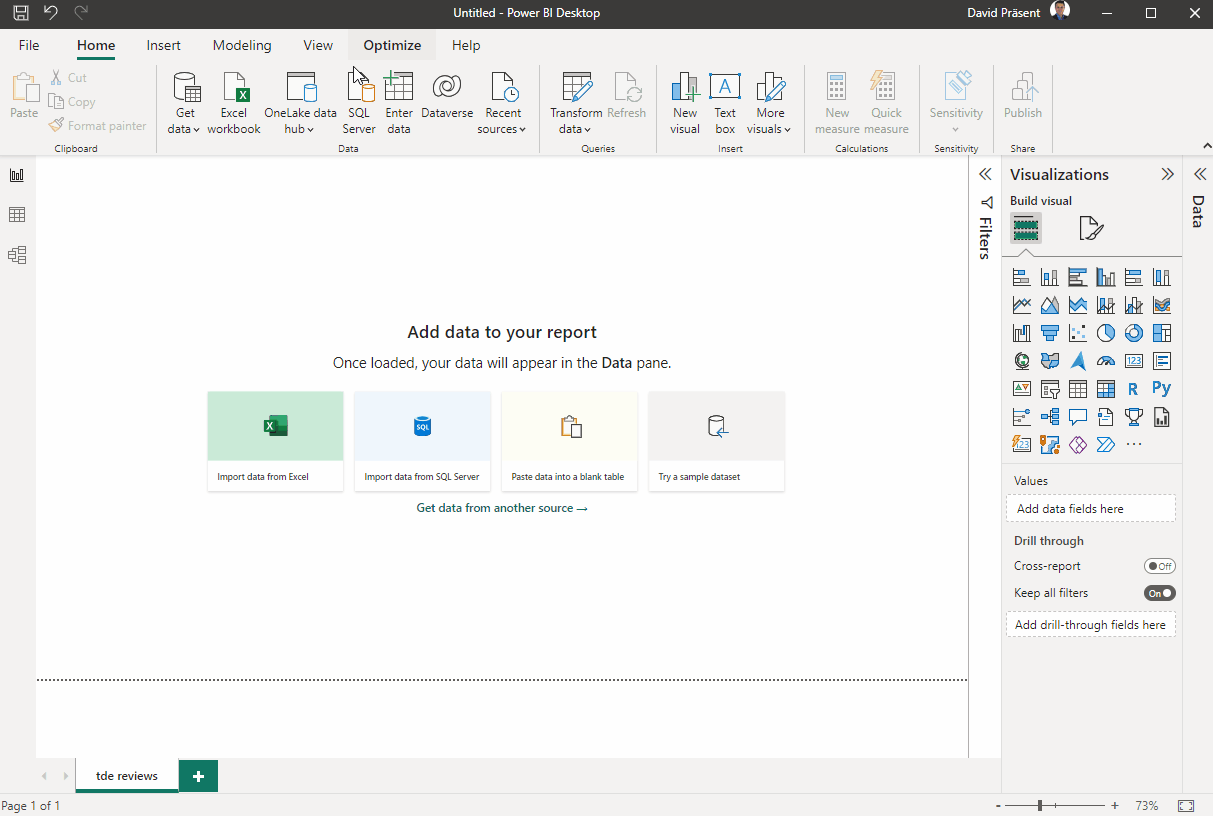This screenshot has height=816, width=1213.
Task: Click Get data from another source link
Action: click(502, 508)
